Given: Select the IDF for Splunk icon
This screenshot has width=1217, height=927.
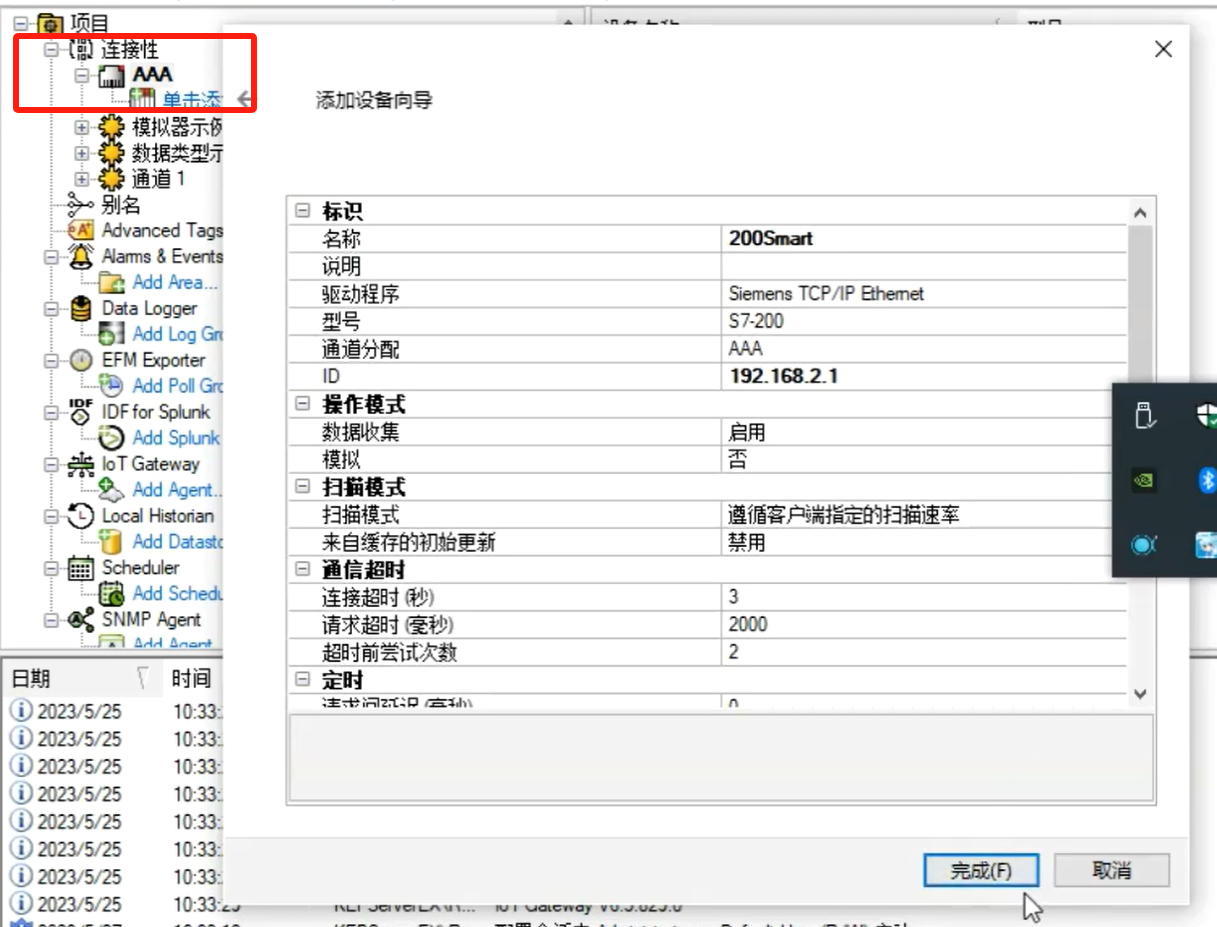Looking at the screenshot, I should pyautogui.click(x=81, y=413).
